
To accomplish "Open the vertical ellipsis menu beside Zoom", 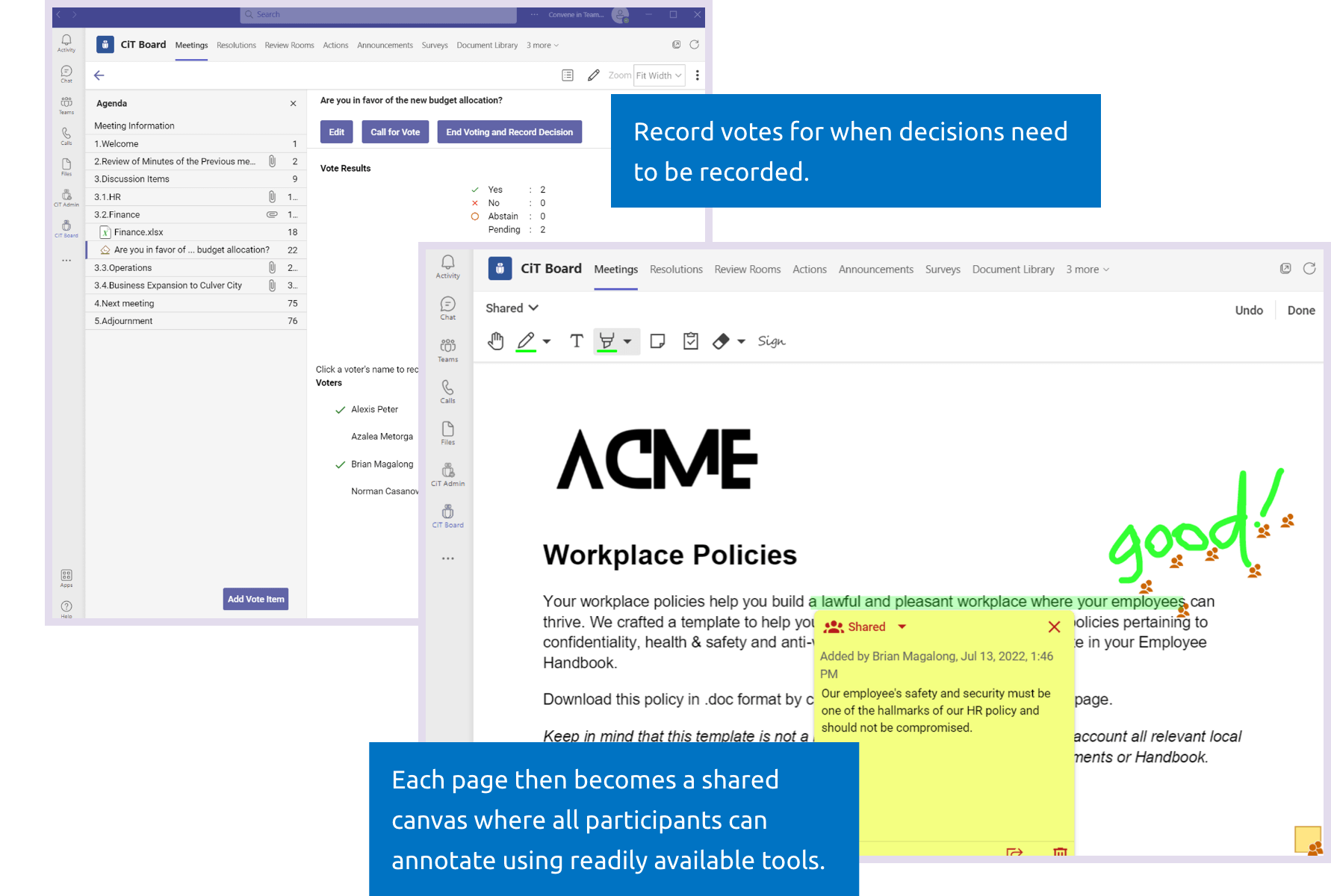I will pos(698,75).
